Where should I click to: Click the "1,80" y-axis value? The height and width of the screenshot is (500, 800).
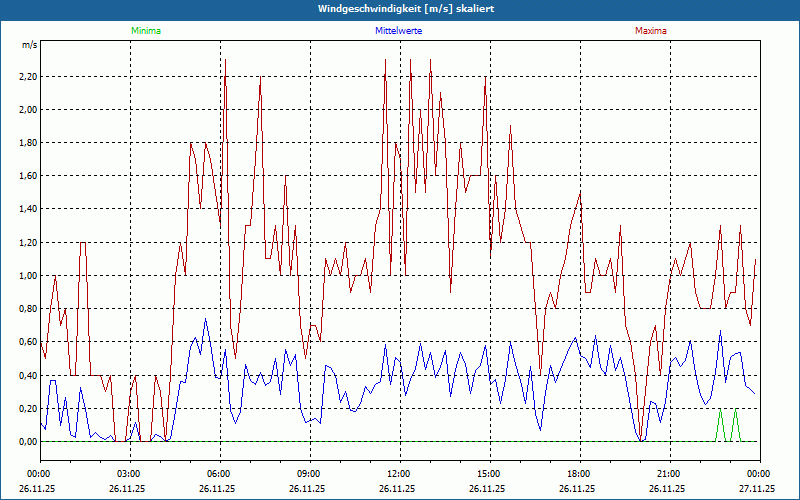pos(29,143)
